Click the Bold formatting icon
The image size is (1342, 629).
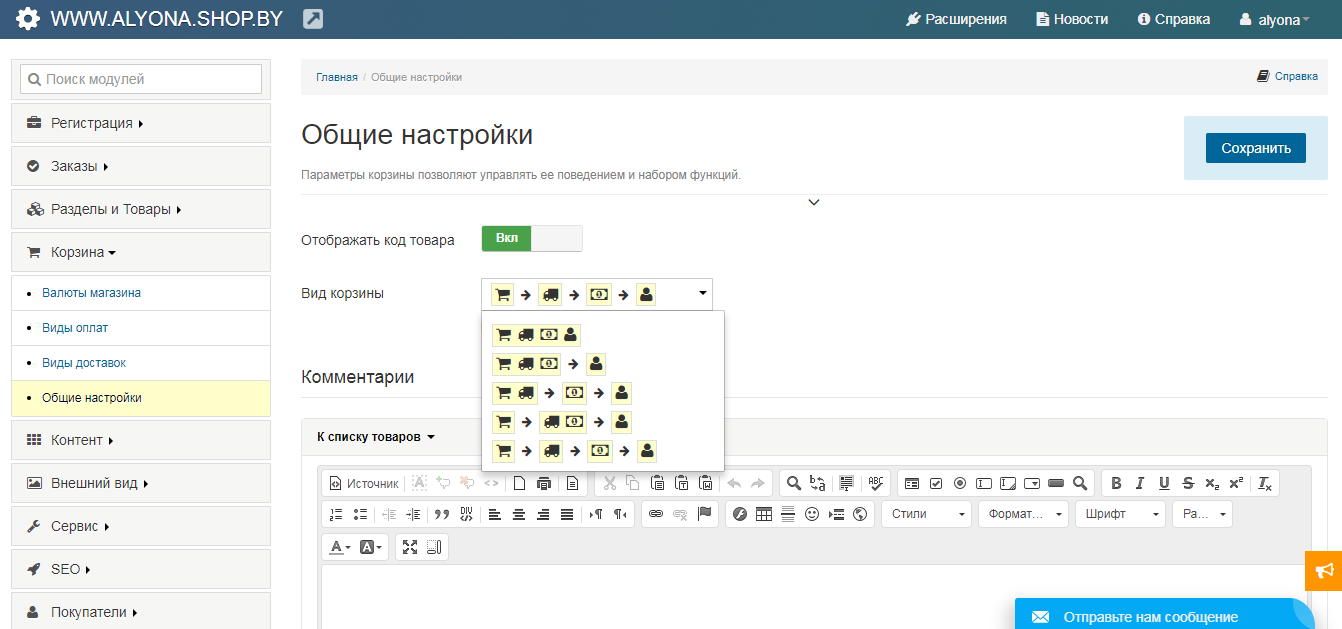(x=1117, y=484)
